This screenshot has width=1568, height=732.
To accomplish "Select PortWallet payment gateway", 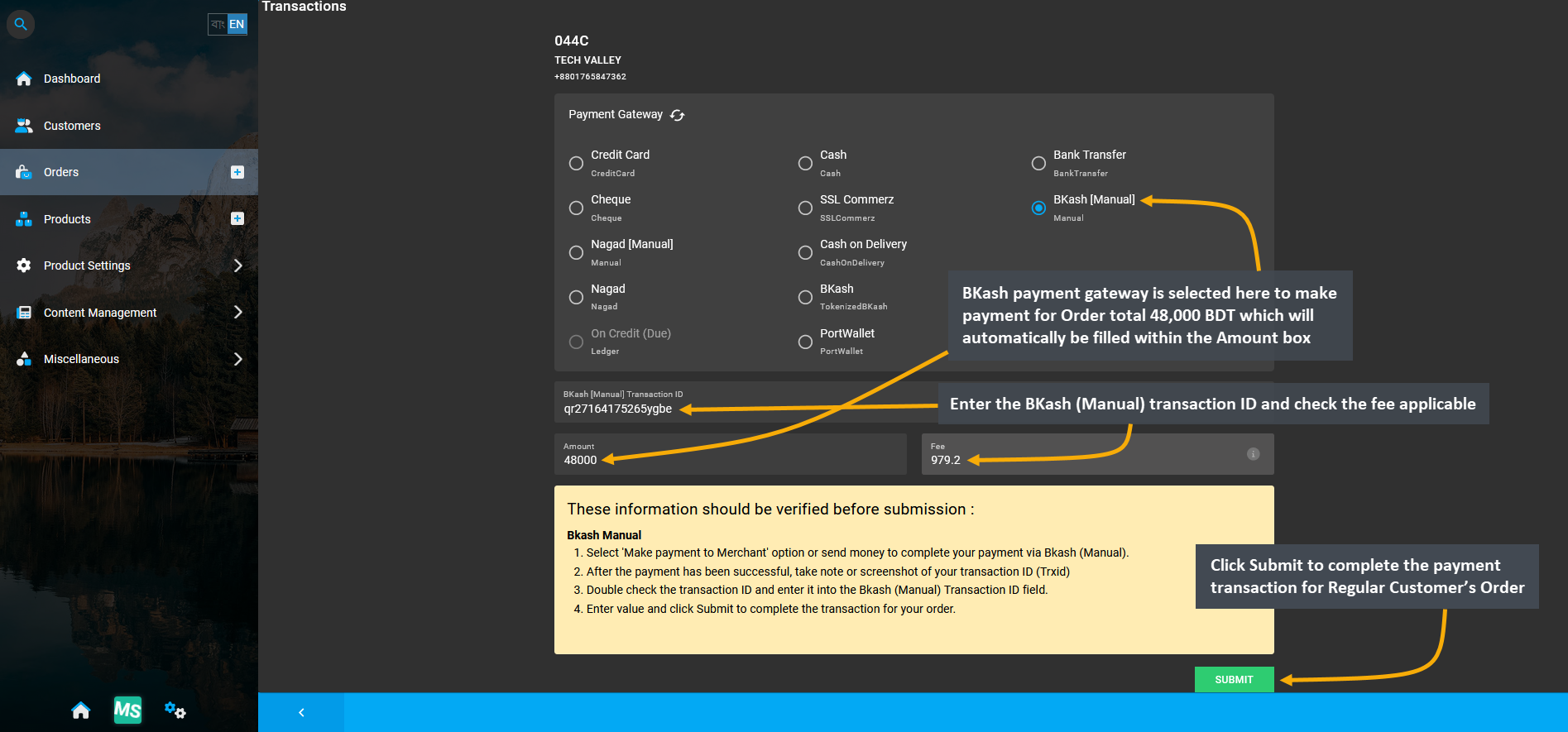I will pyautogui.click(x=805, y=342).
